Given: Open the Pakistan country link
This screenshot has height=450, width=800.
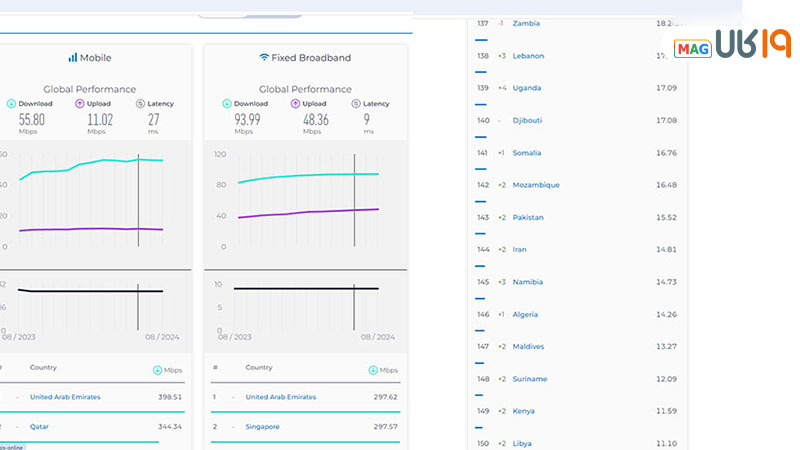Looking at the screenshot, I should tap(526, 217).
